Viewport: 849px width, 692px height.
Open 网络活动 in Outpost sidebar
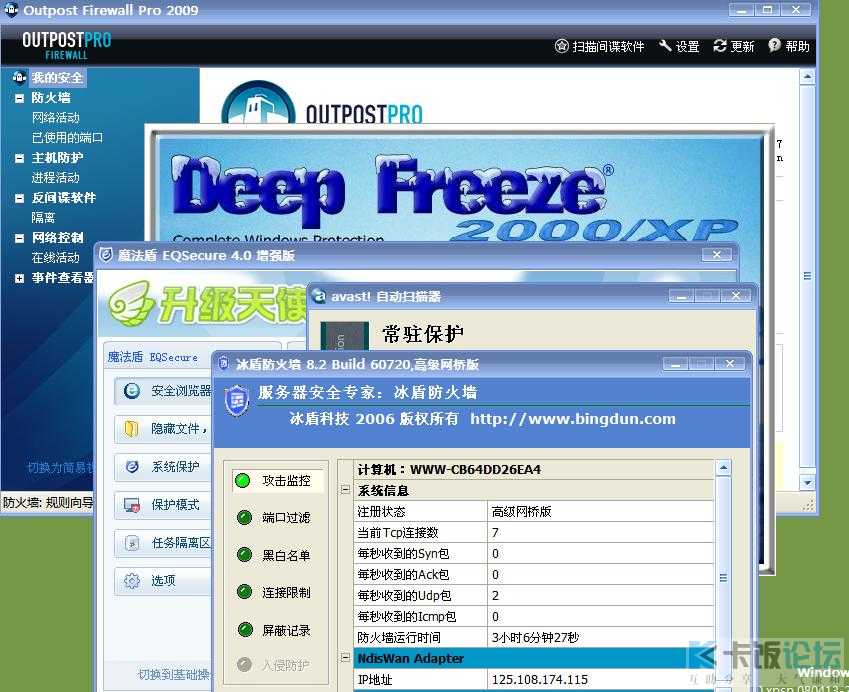(55, 117)
